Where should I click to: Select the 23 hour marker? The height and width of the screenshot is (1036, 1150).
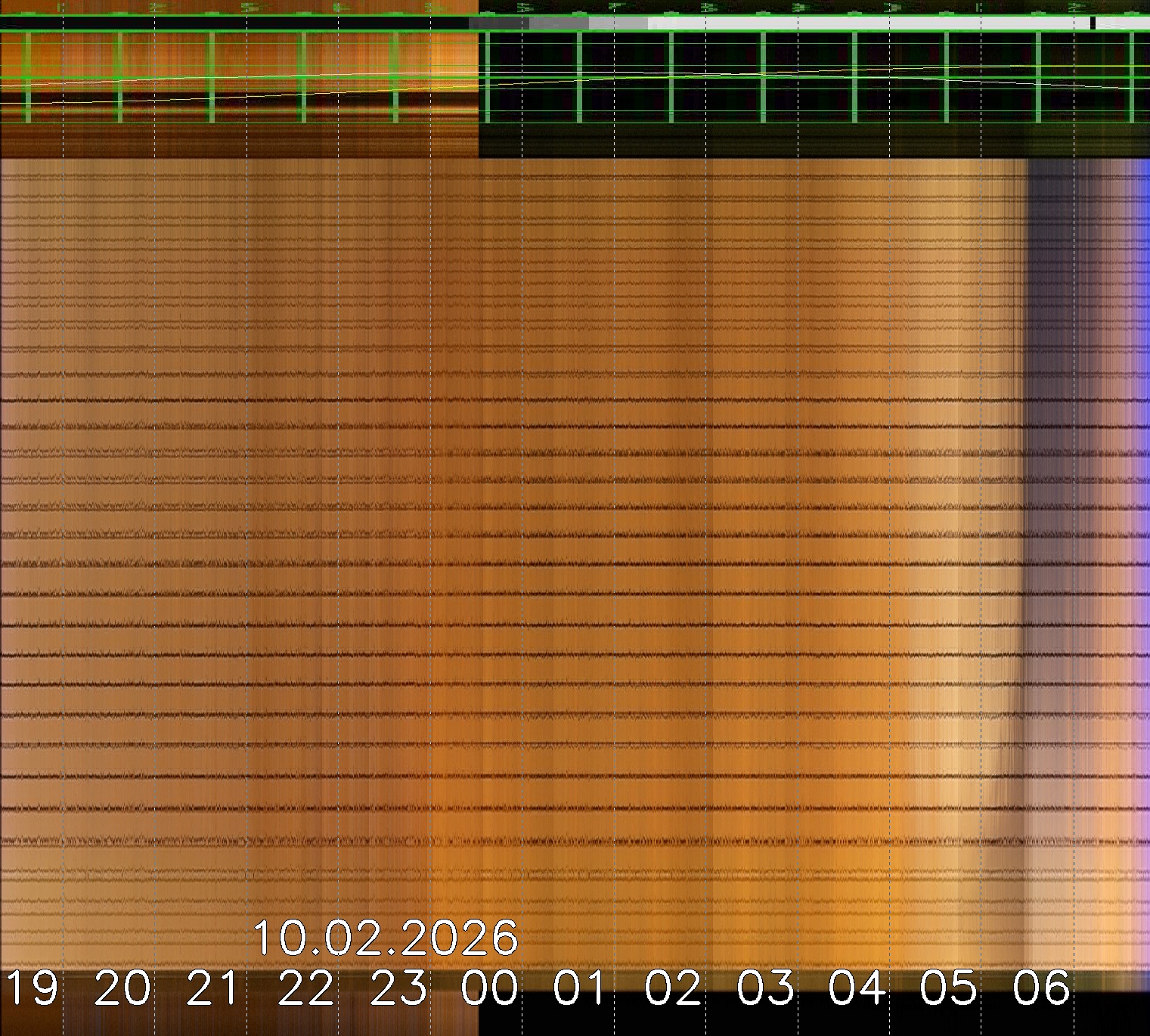pos(398,988)
